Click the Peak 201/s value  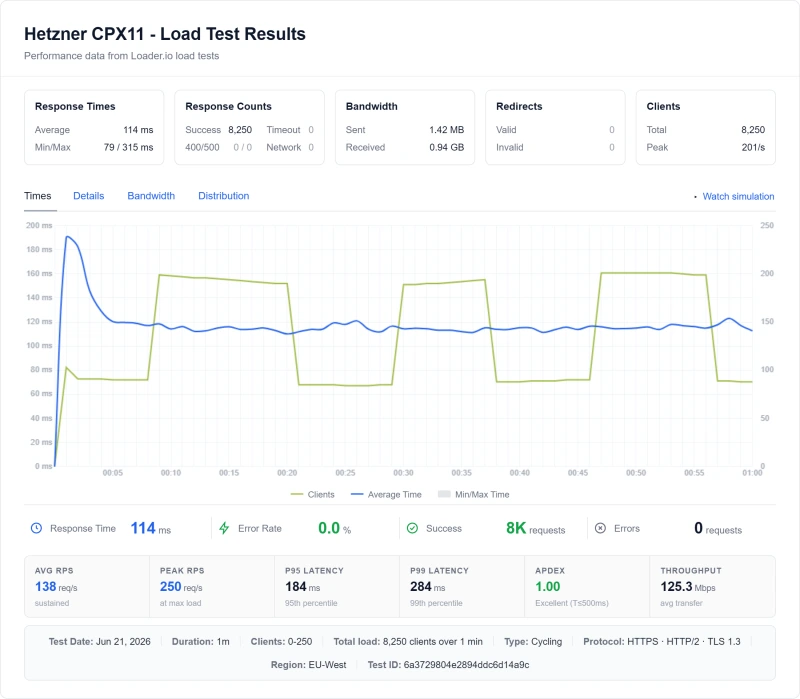click(753, 147)
